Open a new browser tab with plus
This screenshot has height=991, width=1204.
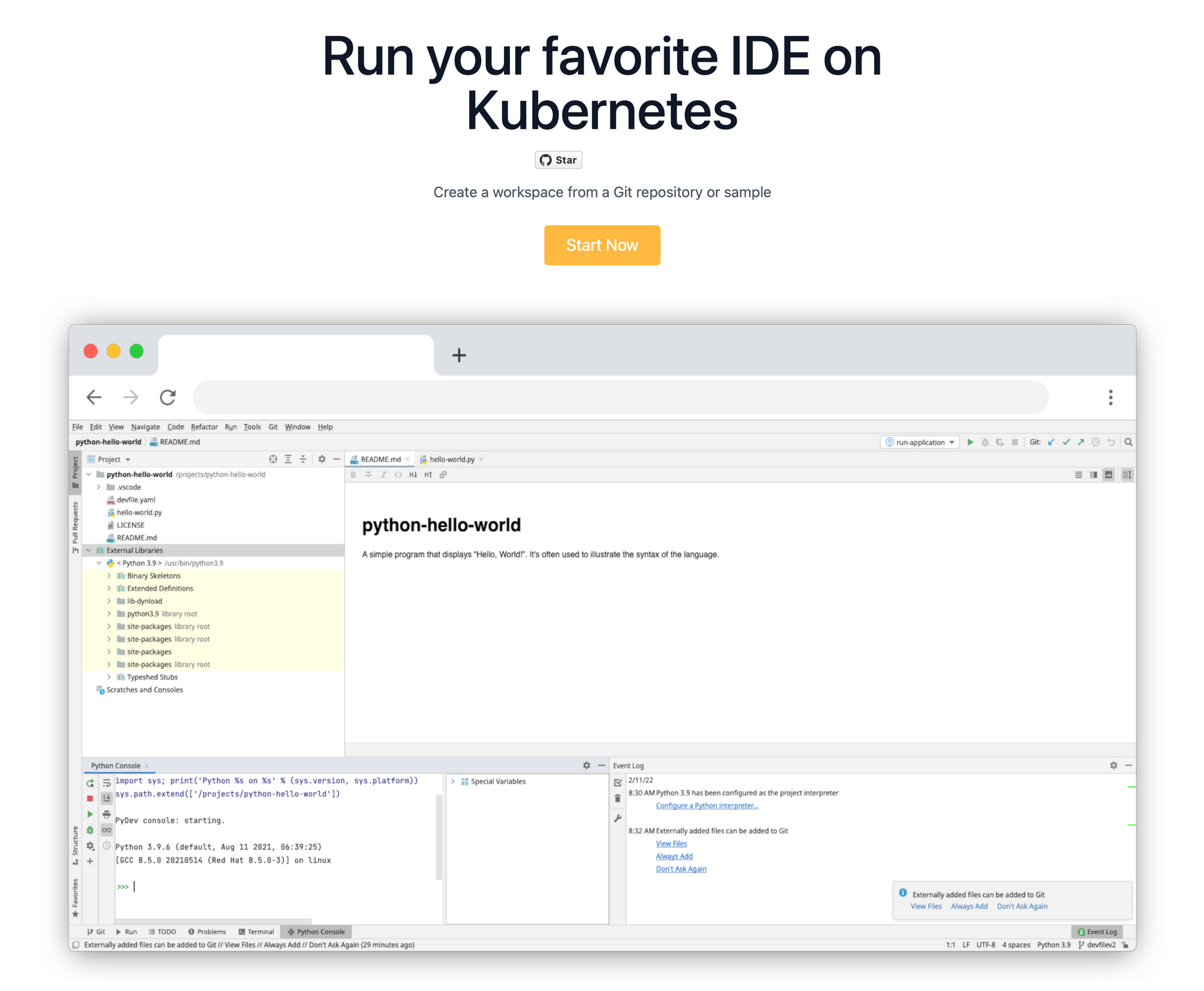[x=459, y=355]
